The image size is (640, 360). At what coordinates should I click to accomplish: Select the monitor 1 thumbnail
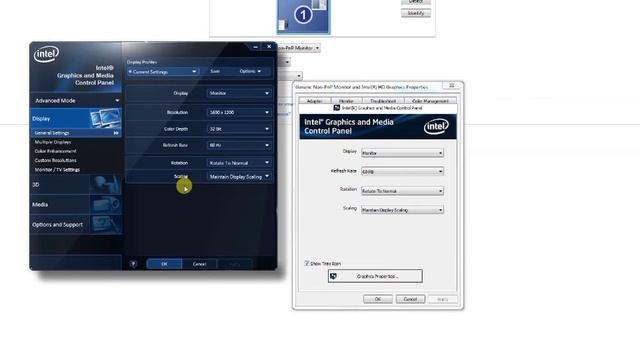click(303, 16)
